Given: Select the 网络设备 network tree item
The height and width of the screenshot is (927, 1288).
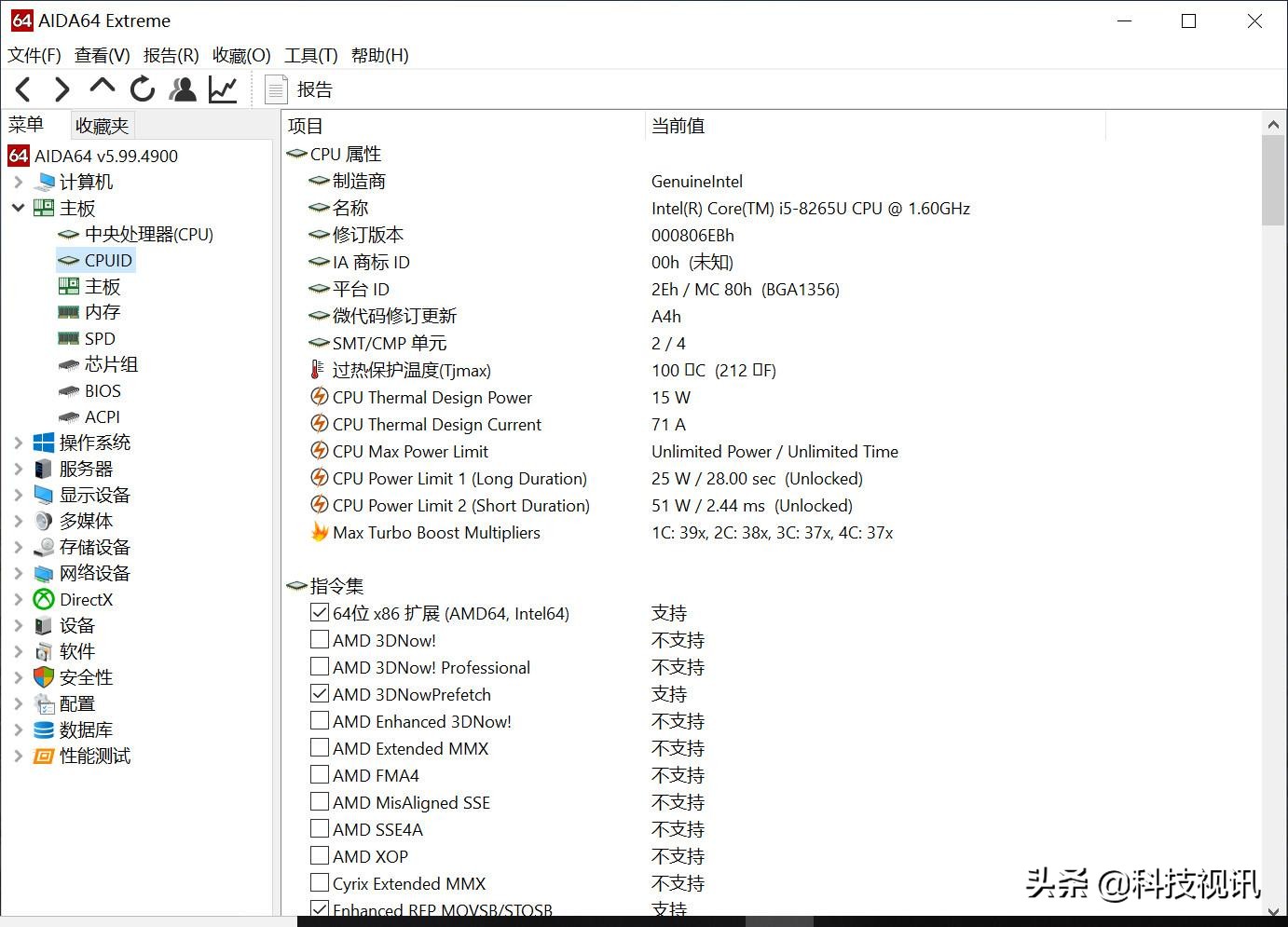Looking at the screenshot, I should (82, 573).
